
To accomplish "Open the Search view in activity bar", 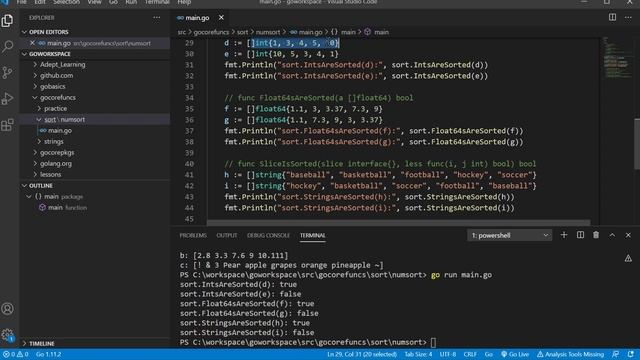I will tap(7, 46).
